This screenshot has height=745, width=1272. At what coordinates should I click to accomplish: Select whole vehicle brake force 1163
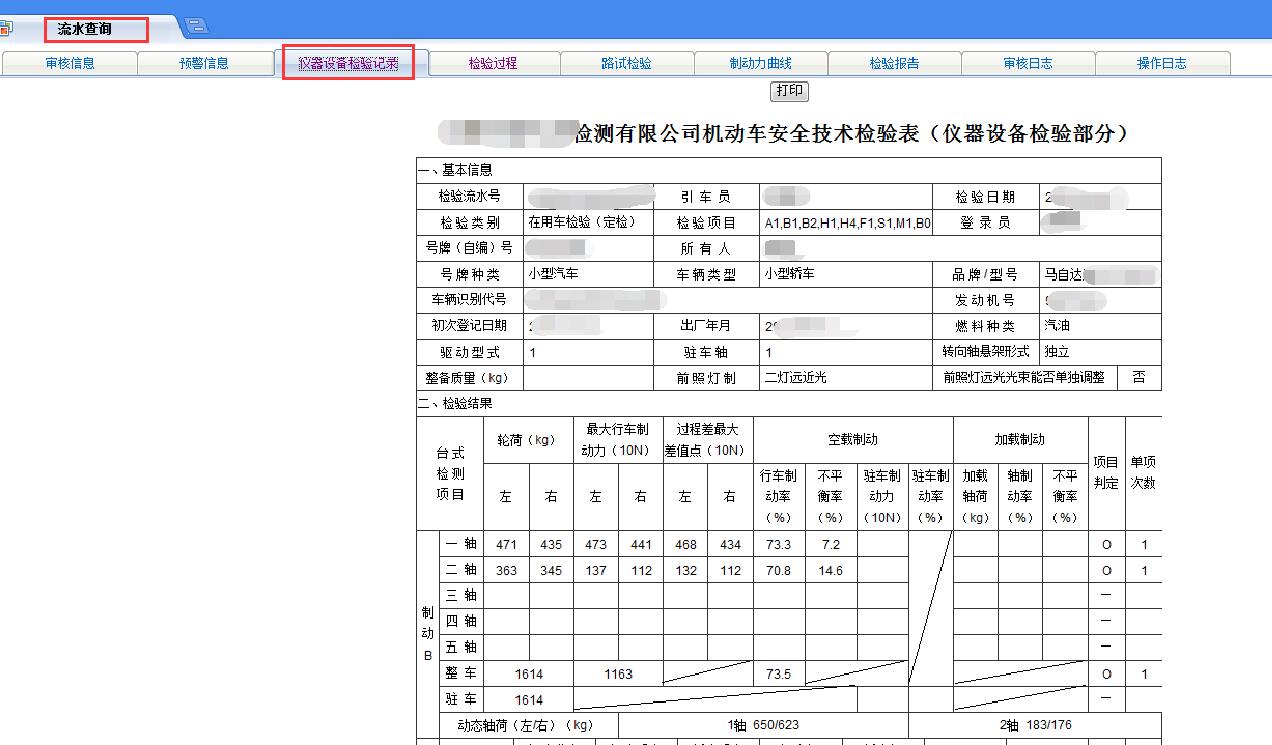tap(619, 674)
